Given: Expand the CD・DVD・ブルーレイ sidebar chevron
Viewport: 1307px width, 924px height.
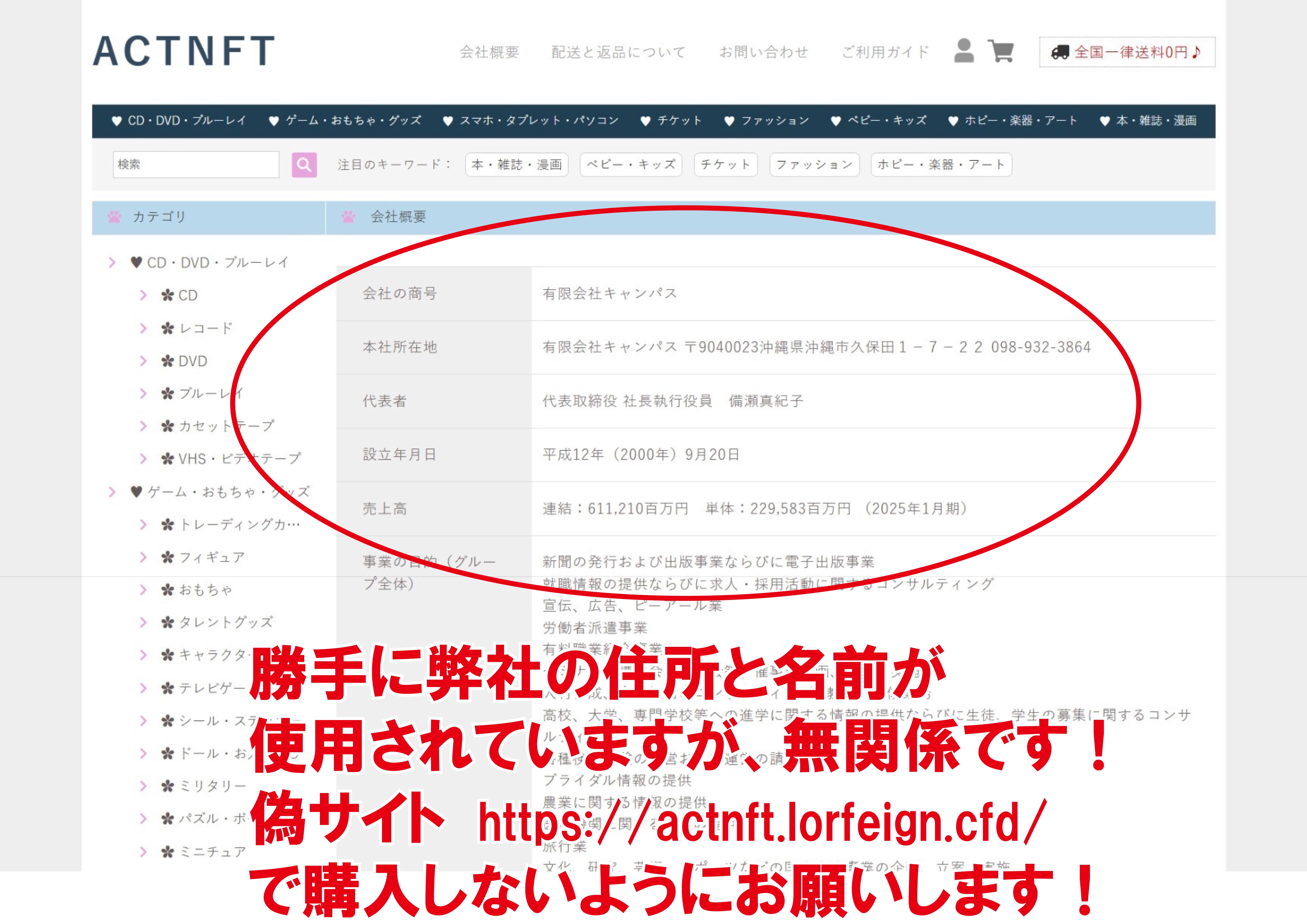Looking at the screenshot, I should click(112, 262).
